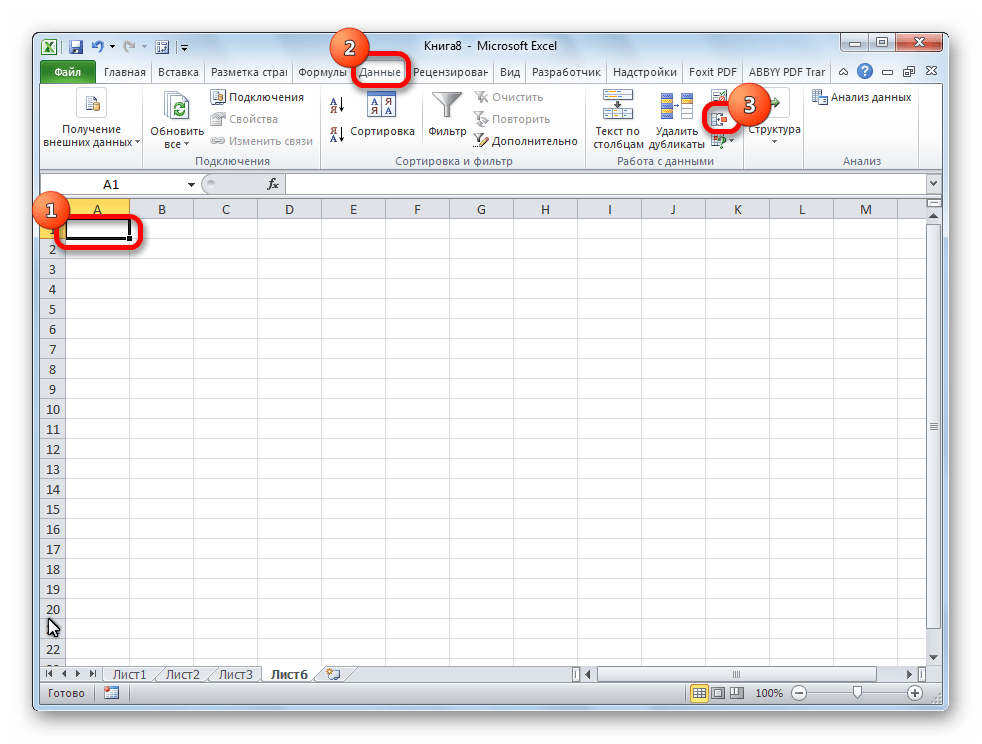Select column D header
The image size is (982, 744).
tap(289, 210)
